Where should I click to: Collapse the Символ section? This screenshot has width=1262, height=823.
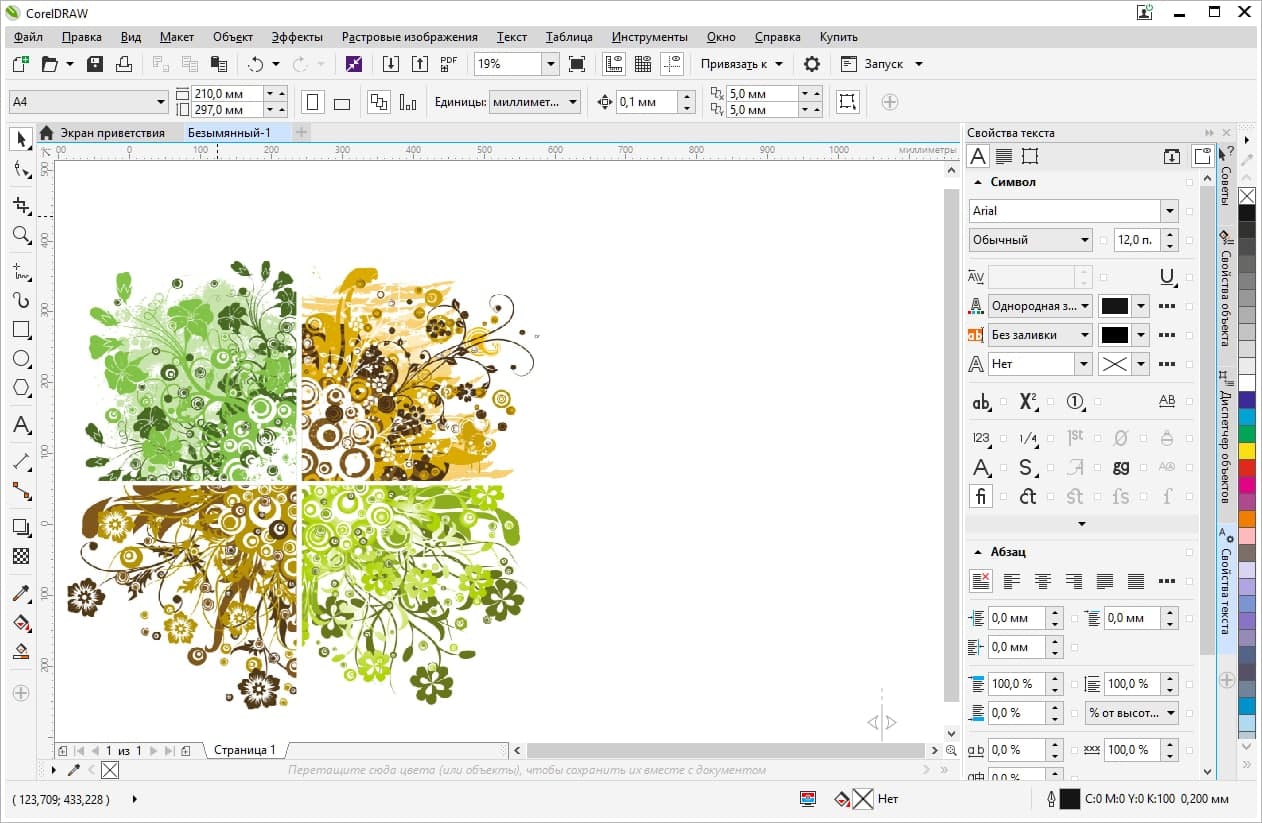977,182
